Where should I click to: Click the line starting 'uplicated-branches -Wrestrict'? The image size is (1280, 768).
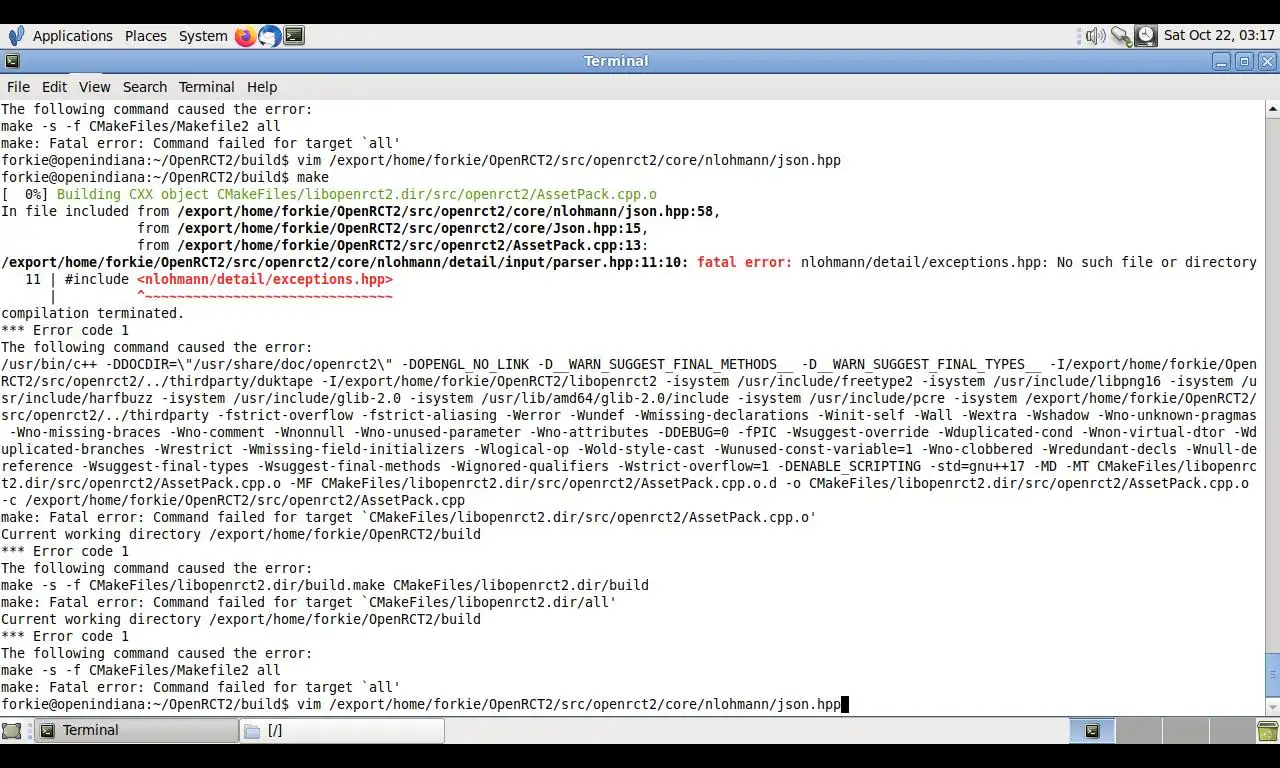[629, 449]
